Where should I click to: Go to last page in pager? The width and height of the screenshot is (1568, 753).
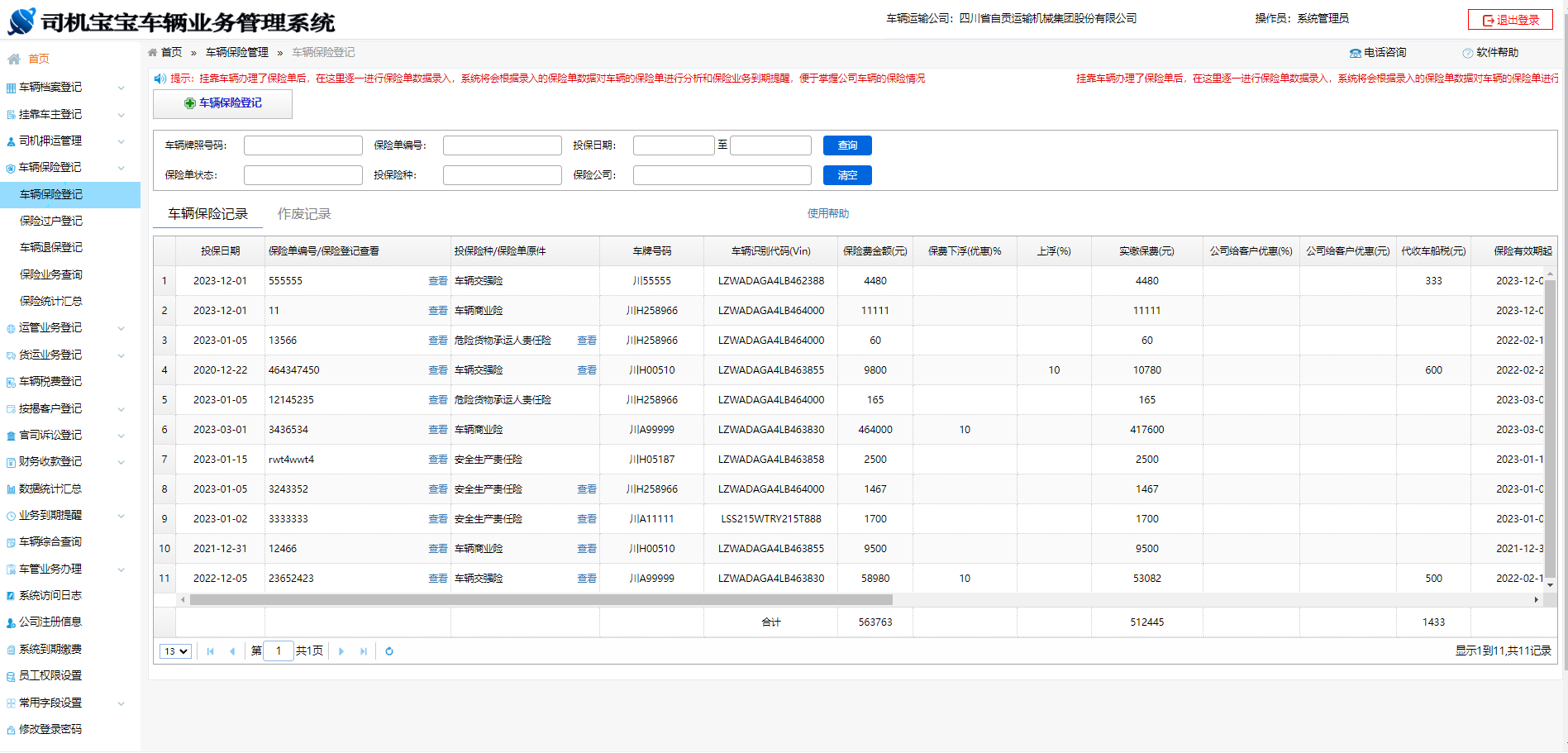[364, 651]
